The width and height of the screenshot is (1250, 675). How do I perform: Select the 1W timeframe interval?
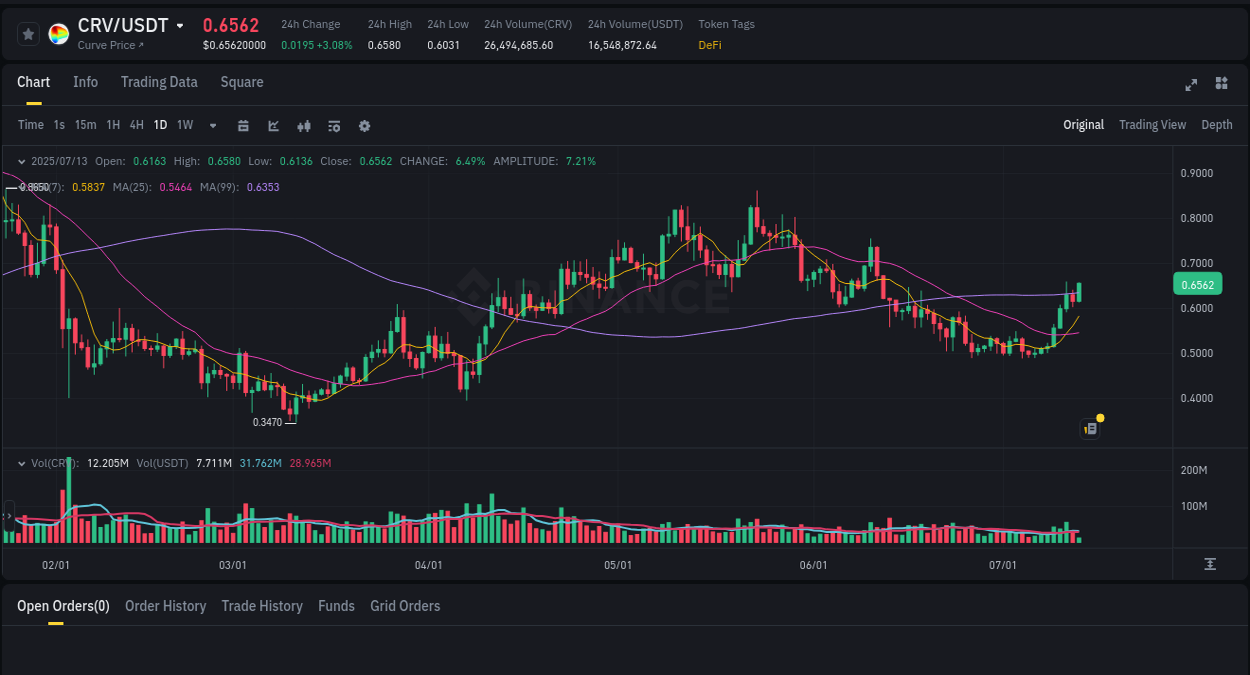click(x=184, y=125)
